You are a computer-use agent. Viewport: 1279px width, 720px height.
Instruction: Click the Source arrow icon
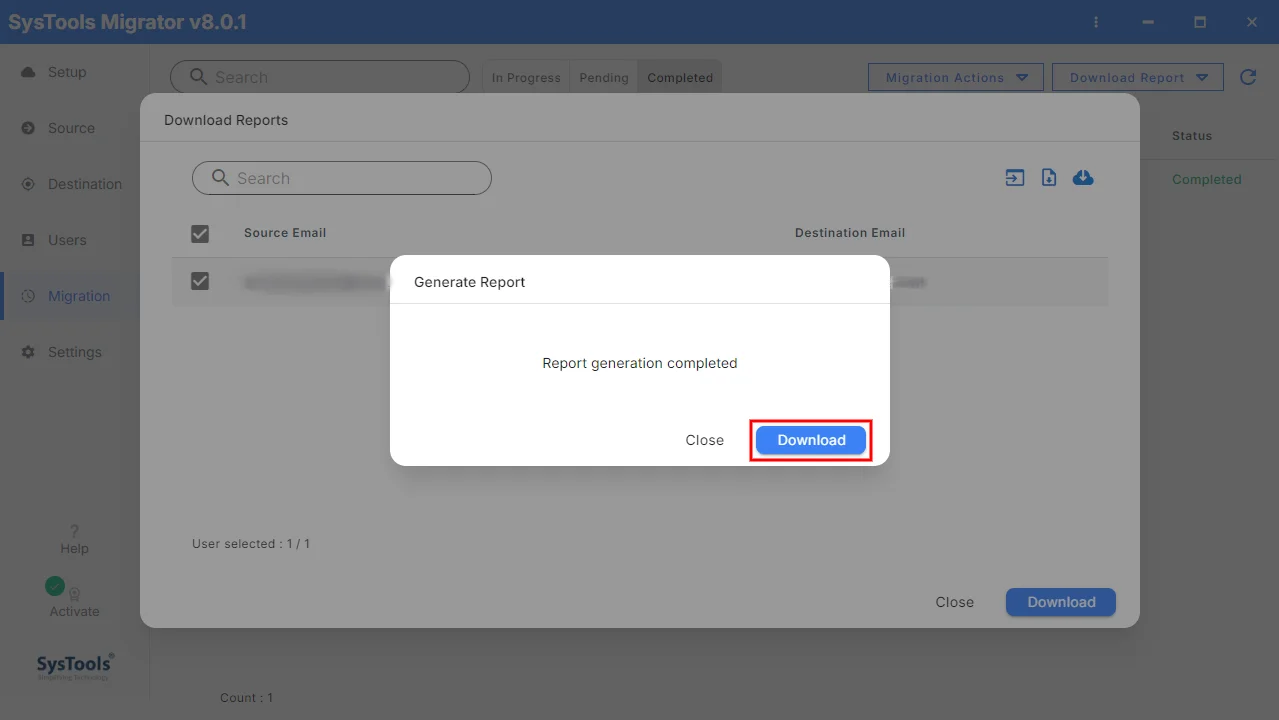(28, 128)
